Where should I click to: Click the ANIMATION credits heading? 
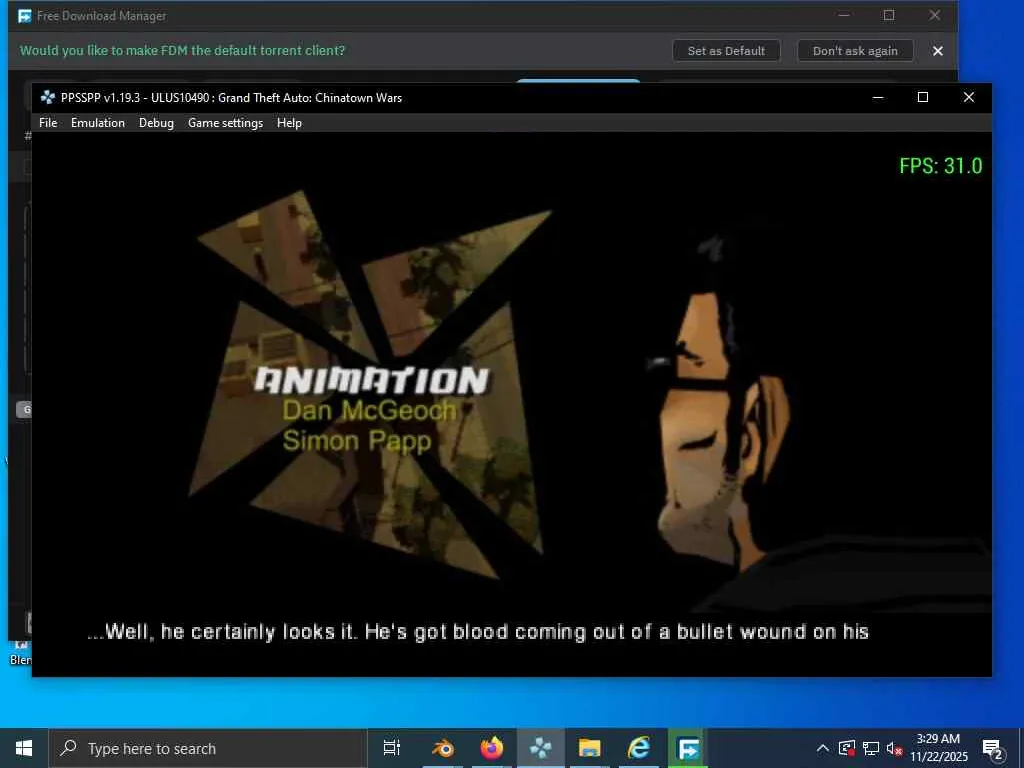click(372, 381)
